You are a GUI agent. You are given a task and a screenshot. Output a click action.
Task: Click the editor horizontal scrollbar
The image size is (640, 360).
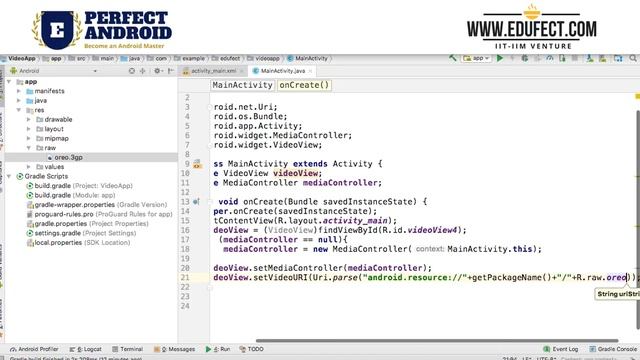437,340
